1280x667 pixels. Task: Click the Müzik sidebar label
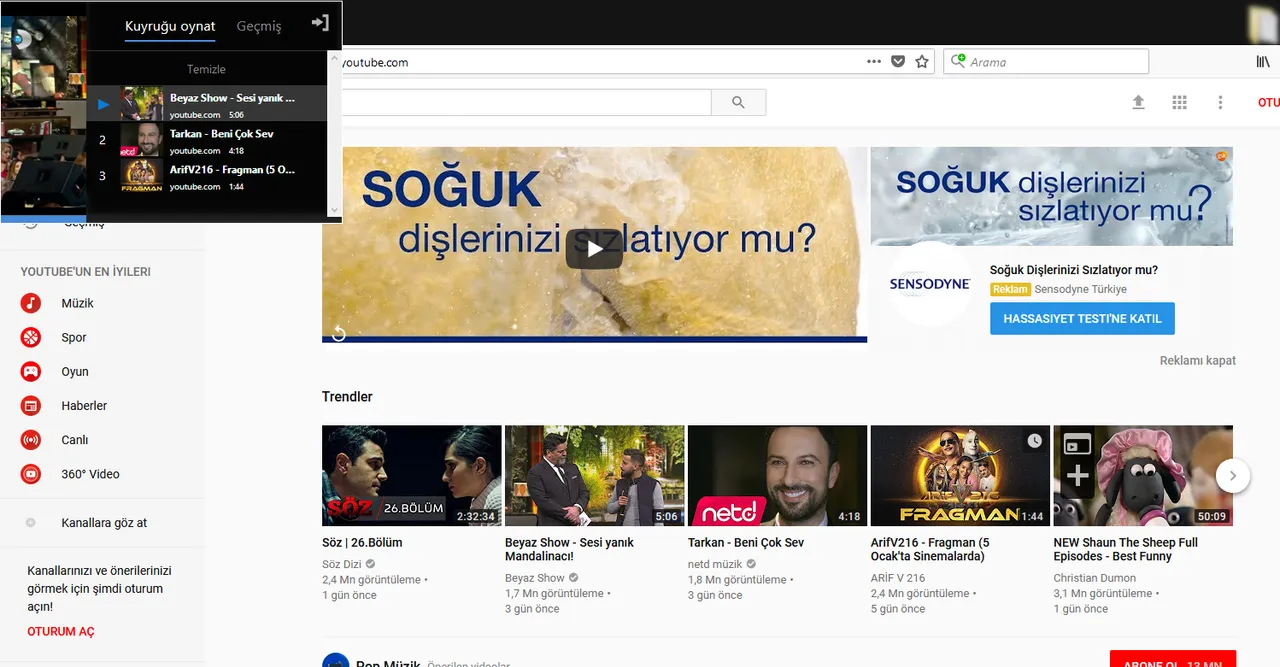(x=77, y=303)
